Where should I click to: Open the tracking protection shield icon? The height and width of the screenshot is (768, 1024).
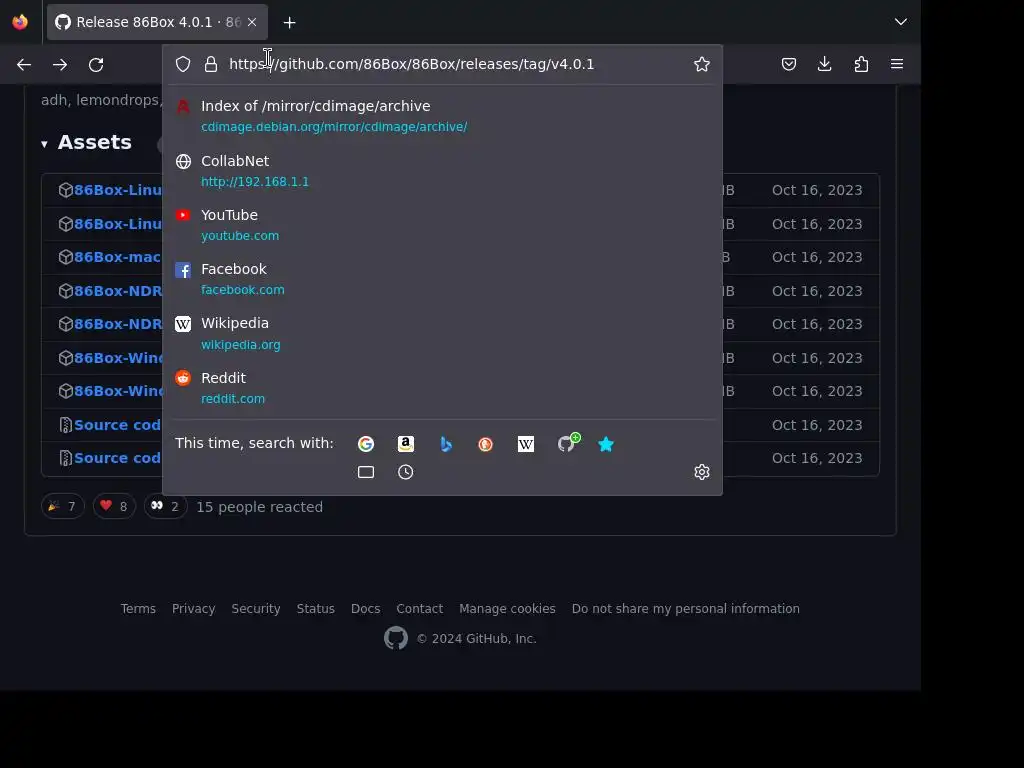(183, 64)
